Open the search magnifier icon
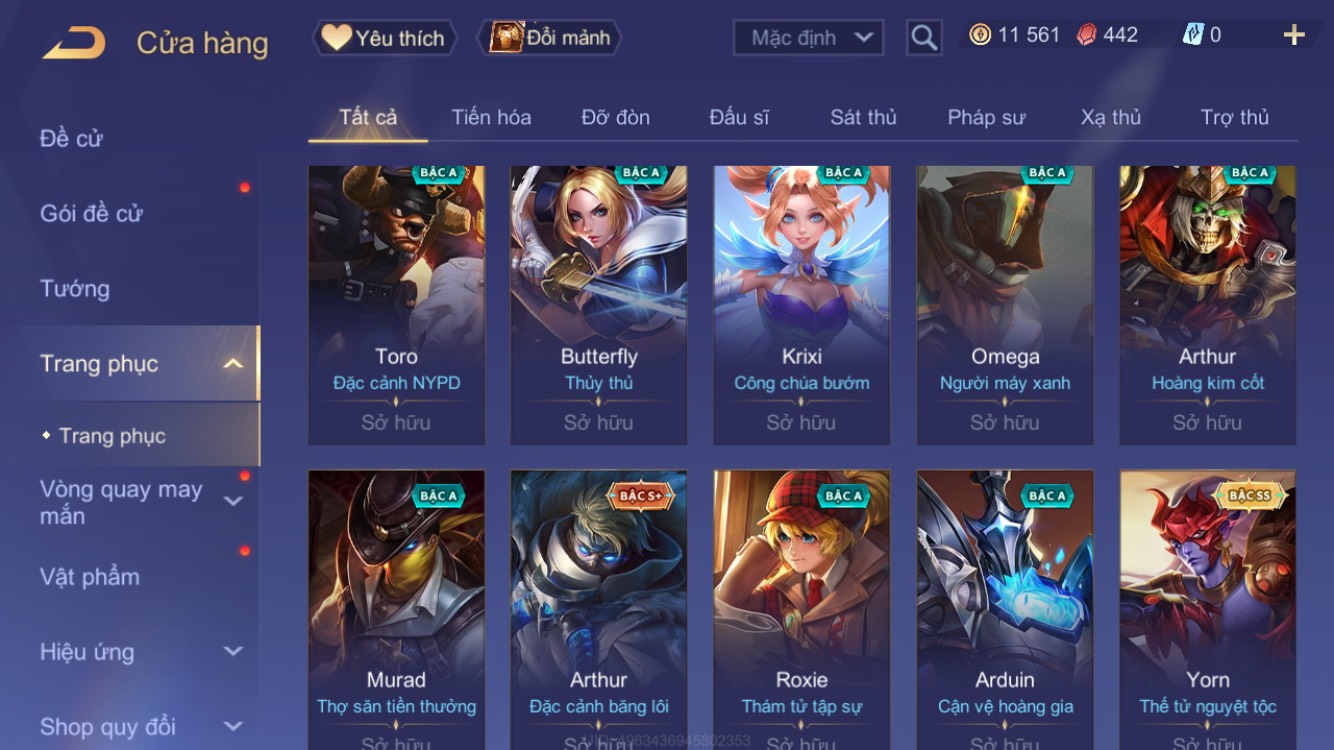 point(924,38)
